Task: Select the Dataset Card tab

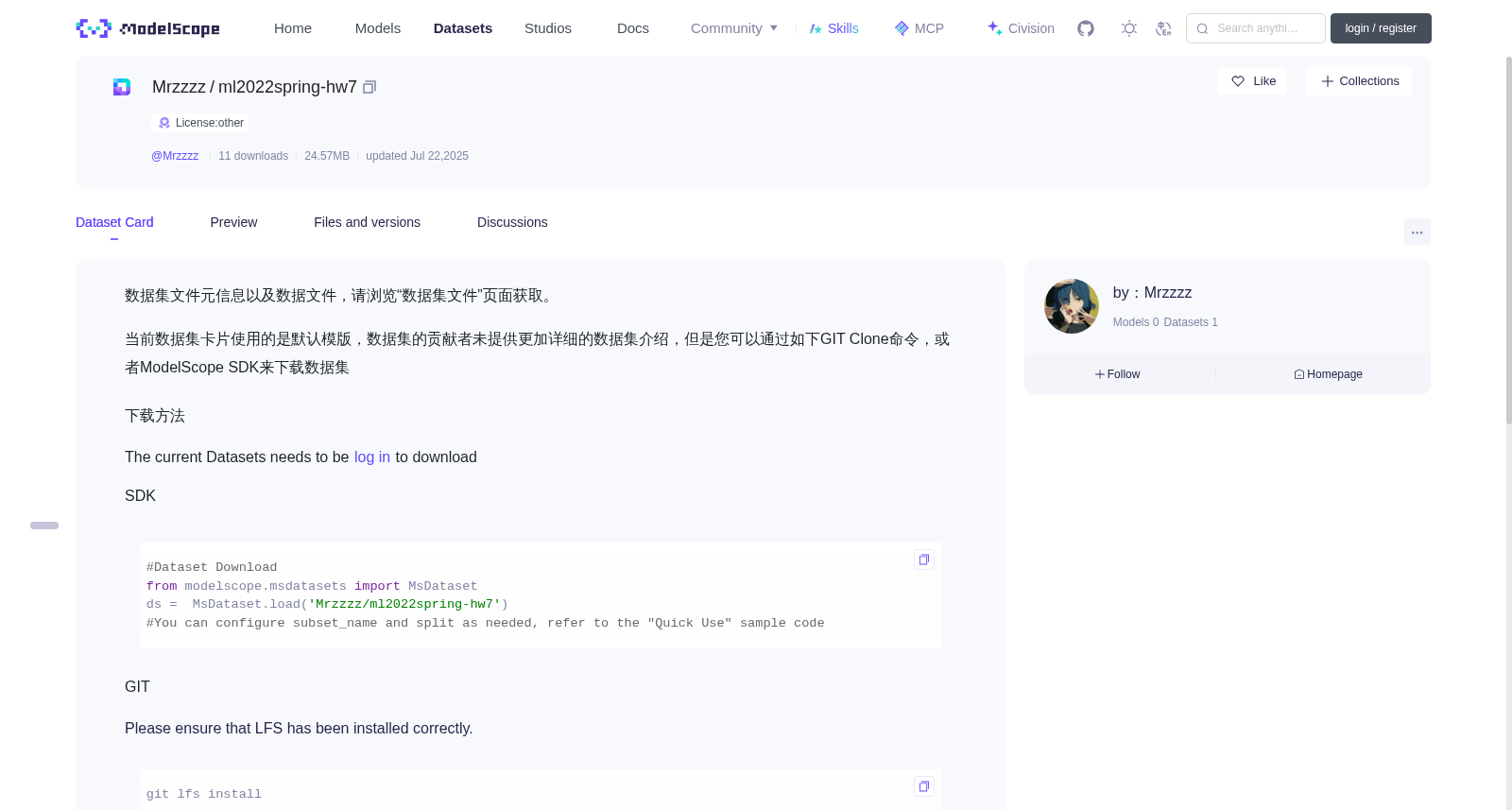Action: pyautogui.click(x=114, y=222)
